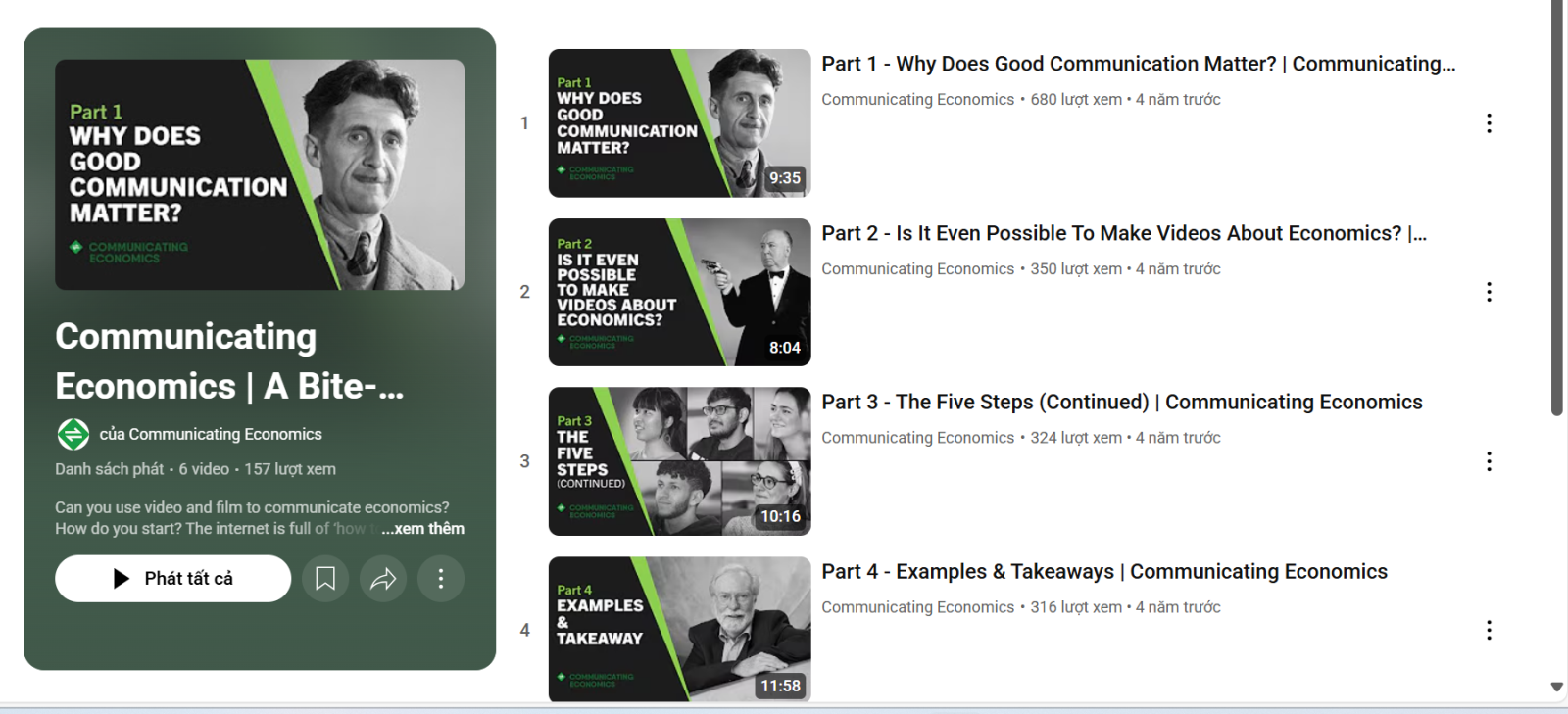Open Part 3 The Five Steps (Continued) title
Image resolution: width=1568 pixels, height=714 pixels.
pos(1122,403)
